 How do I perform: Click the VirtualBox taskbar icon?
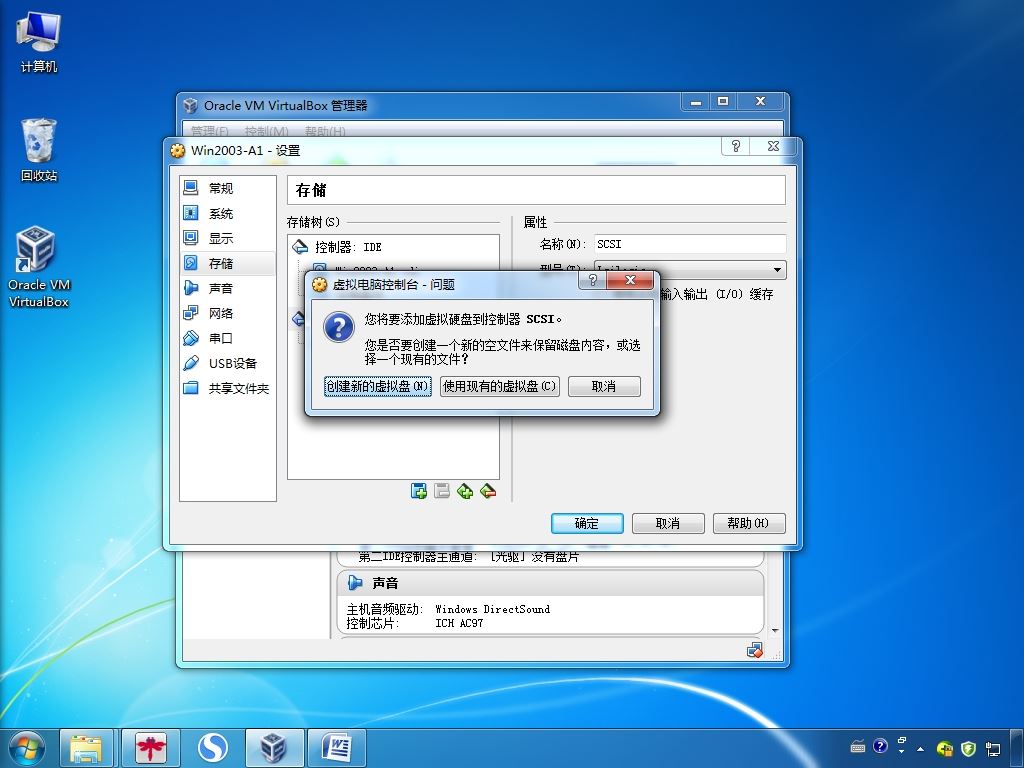[x=274, y=748]
